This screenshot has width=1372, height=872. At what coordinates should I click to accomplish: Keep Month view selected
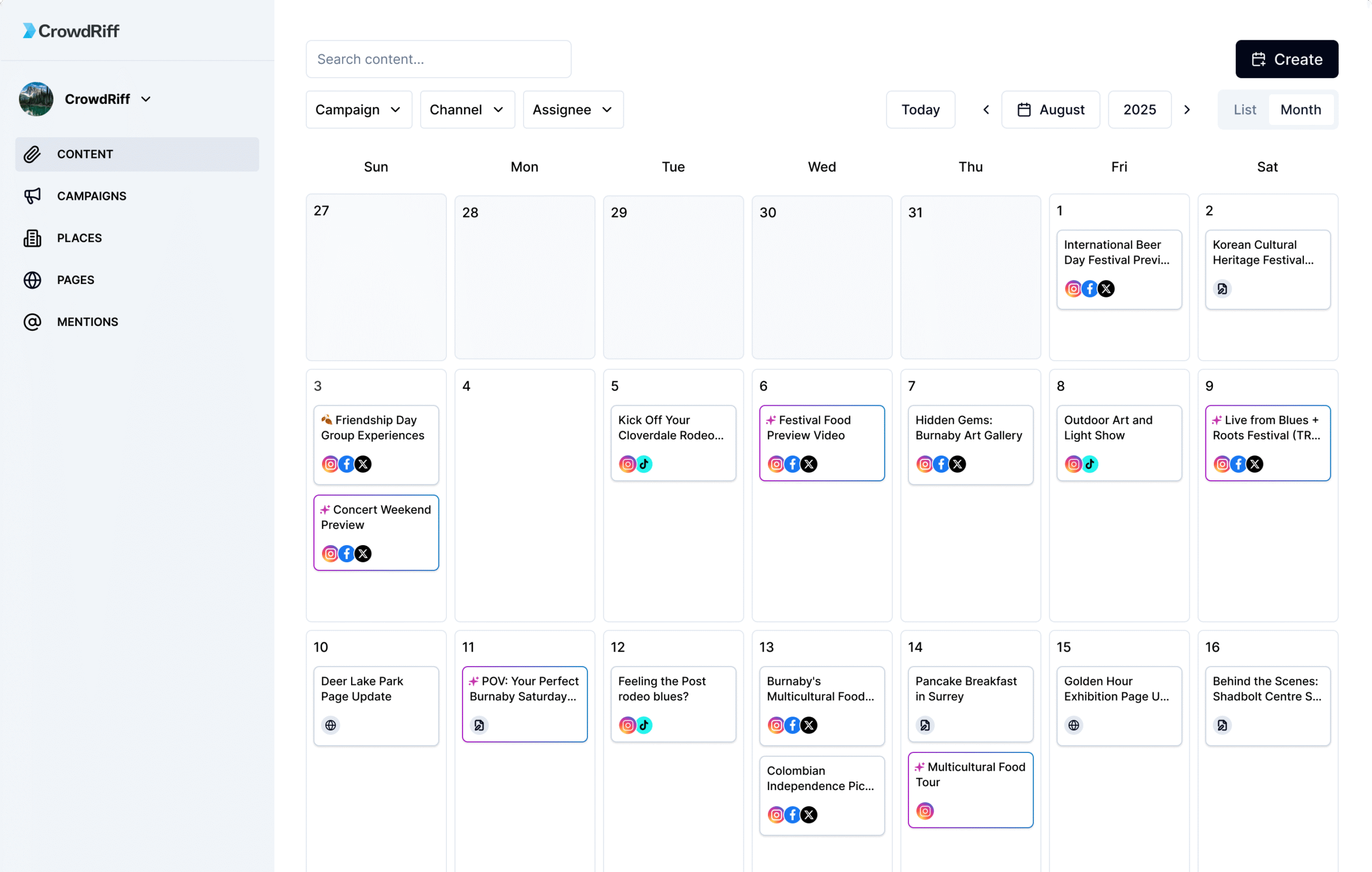(x=1301, y=109)
